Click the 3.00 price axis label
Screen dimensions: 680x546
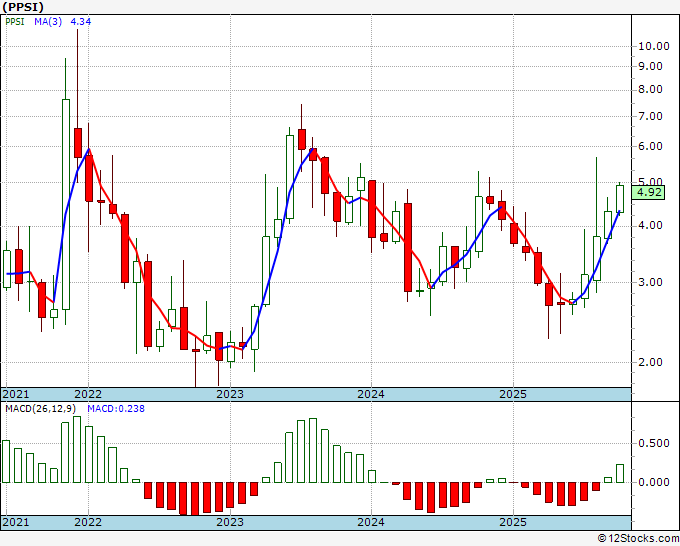point(650,282)
